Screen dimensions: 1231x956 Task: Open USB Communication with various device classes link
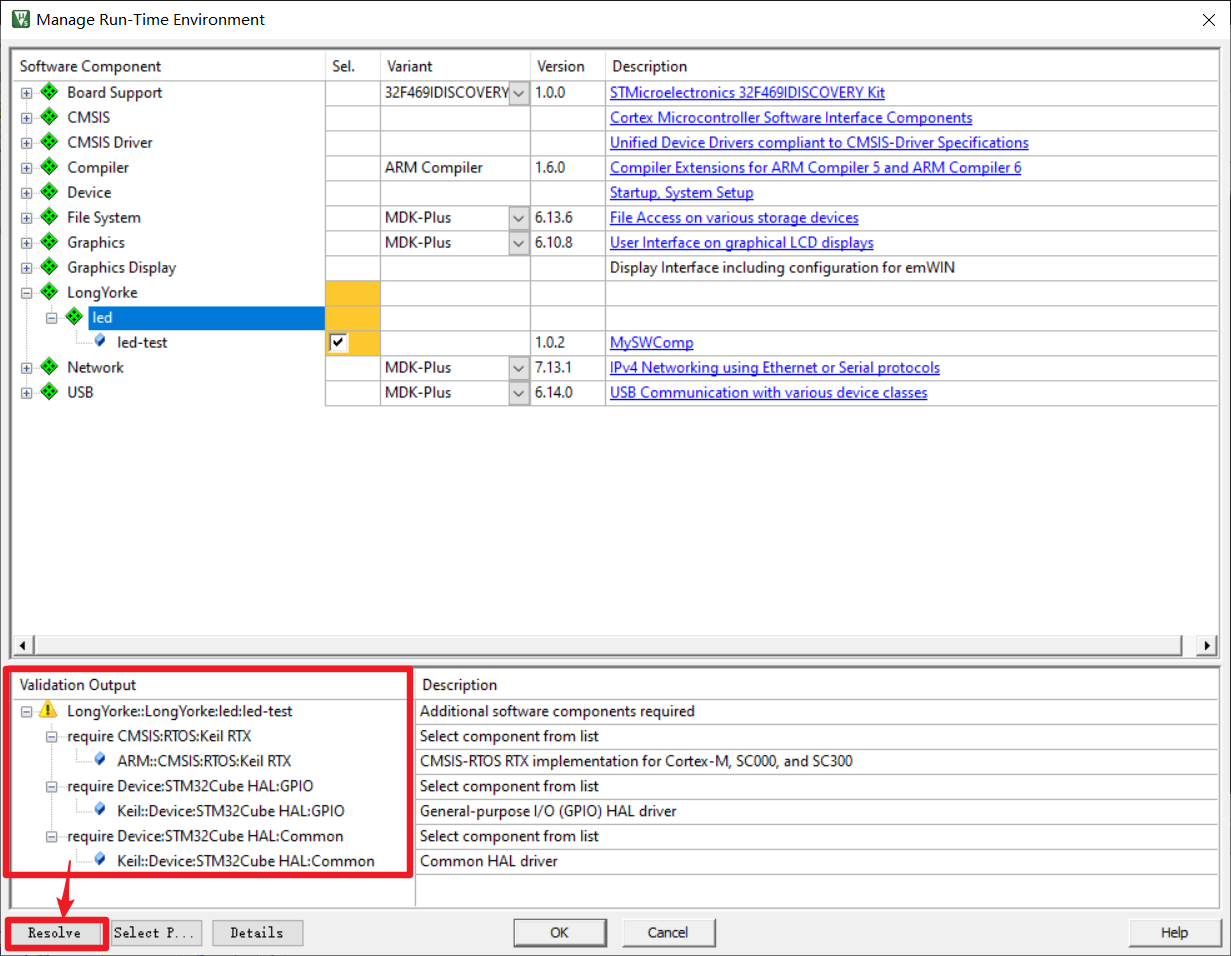(769, 392)
